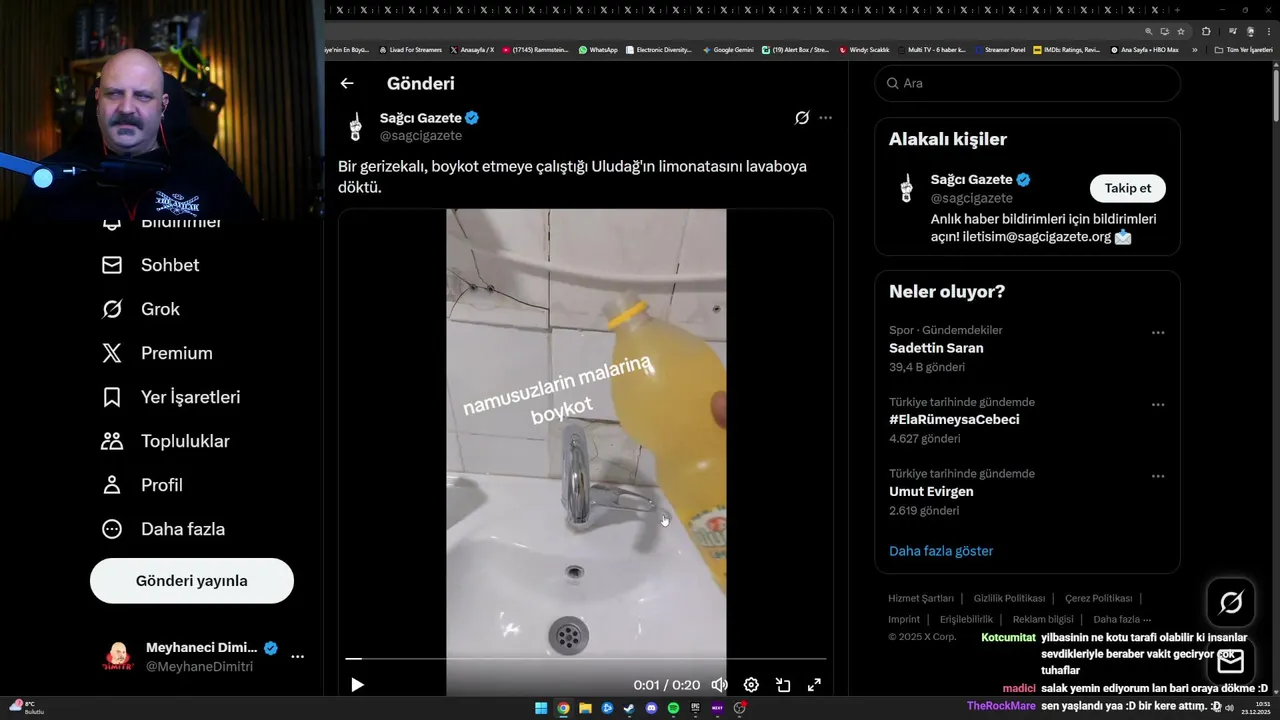
Task: Open the Çerez Politikası footer link
Action: (x=1098, y=598)
